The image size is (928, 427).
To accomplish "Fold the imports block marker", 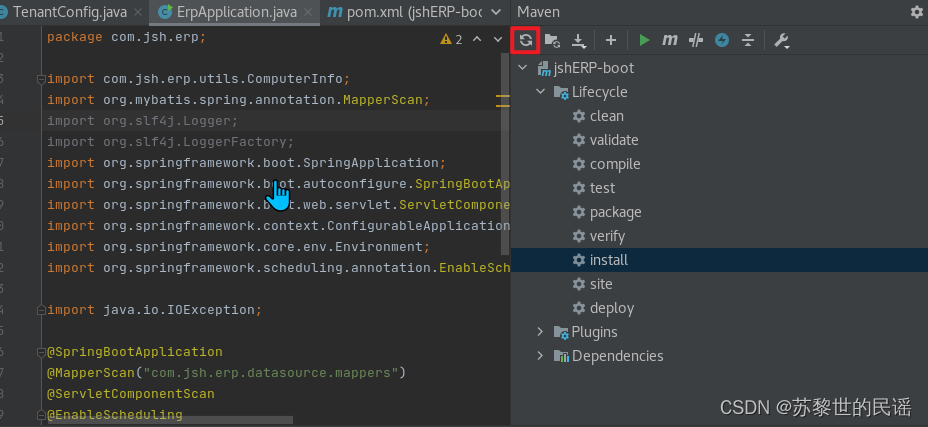I will point(41,79).
